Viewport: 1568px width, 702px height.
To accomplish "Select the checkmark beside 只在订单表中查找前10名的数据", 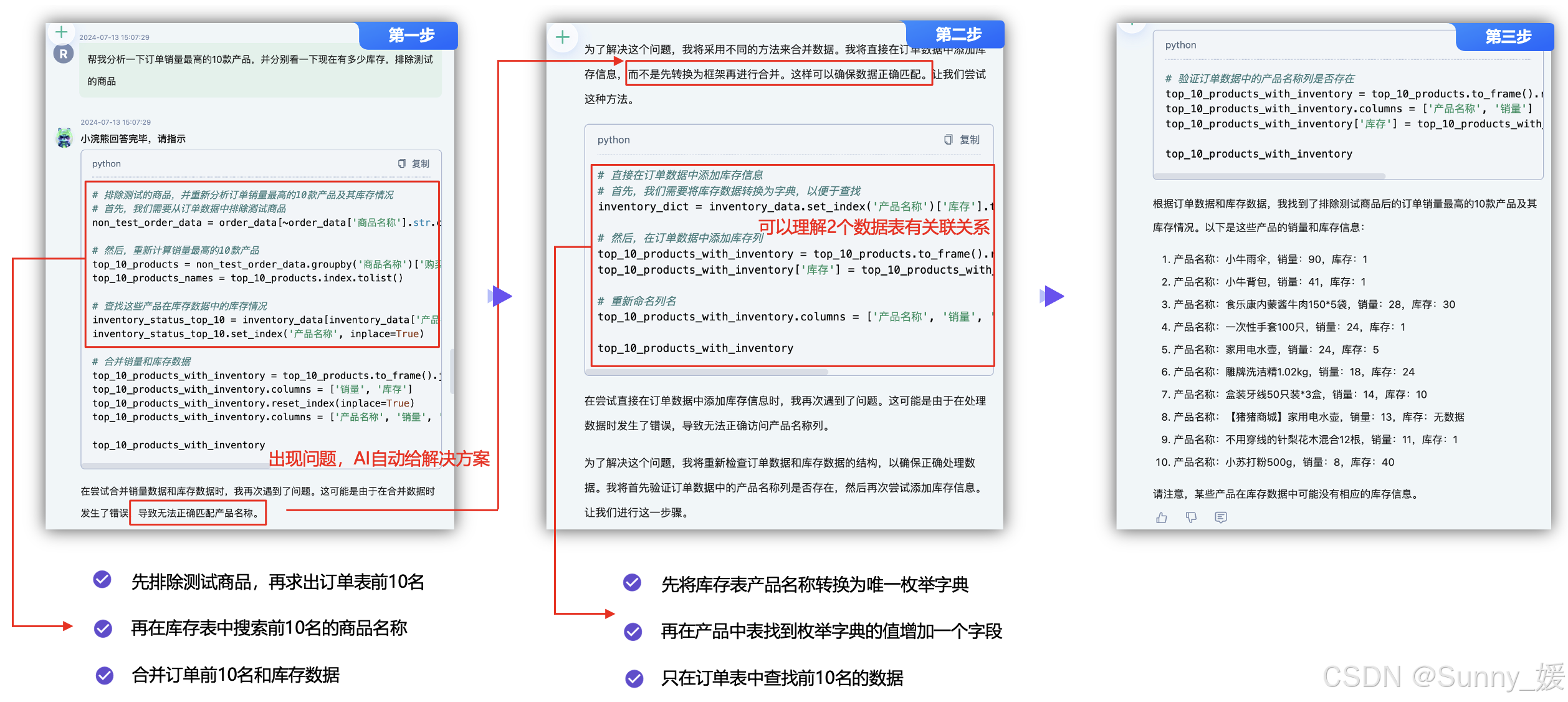I will [x=634, y=678].
